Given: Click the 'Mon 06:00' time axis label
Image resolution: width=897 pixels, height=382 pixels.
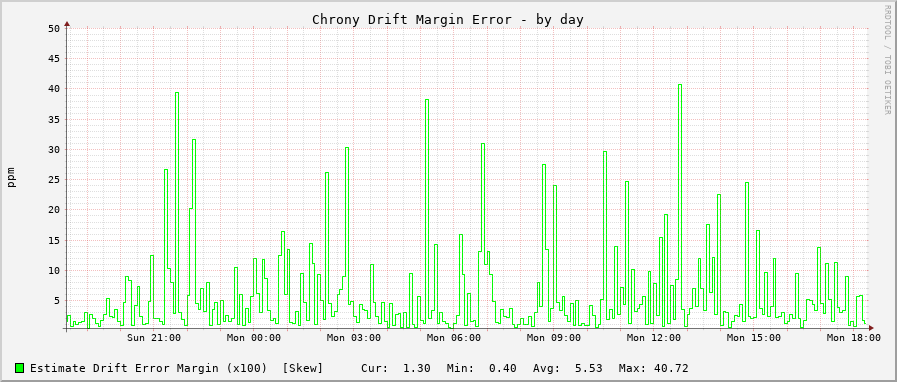Looking at the screenshot, I should pyautogui.click(x=454, y=338).
